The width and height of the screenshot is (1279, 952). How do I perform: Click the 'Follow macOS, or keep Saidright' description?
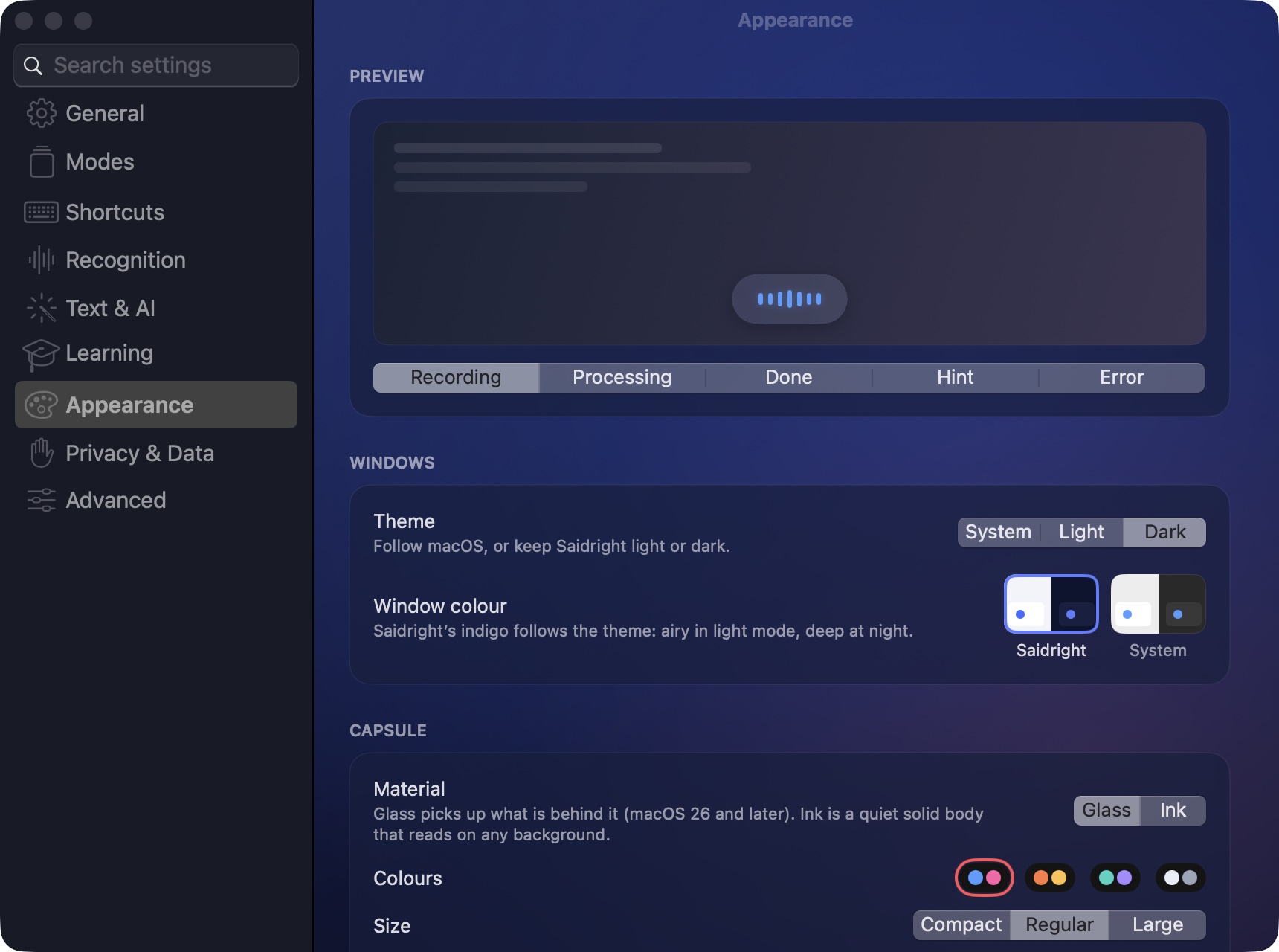tap(551, 546)
